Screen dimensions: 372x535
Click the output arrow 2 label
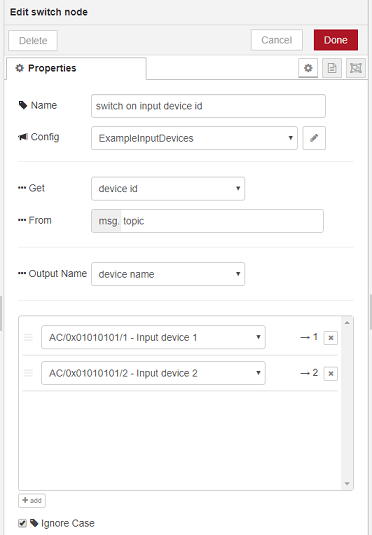(x=309, y=373)
